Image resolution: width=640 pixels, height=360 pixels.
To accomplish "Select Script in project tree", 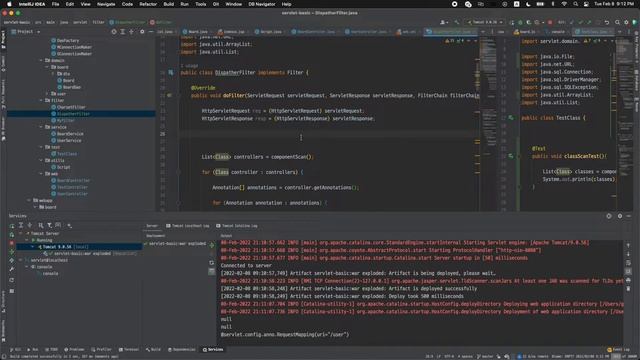I will (61, 167).
